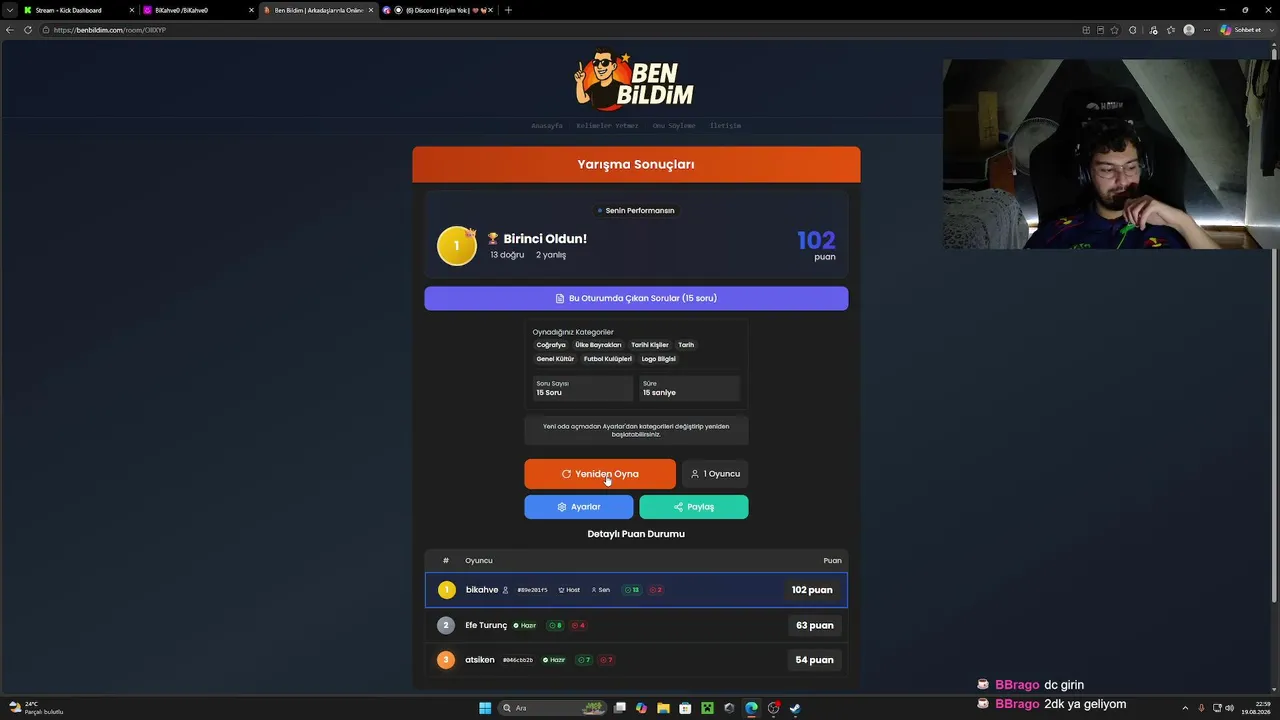Open Microsoft Edge from the taskbar
This screenshot has width=1280, height=720.
click(x=751, y=708)
